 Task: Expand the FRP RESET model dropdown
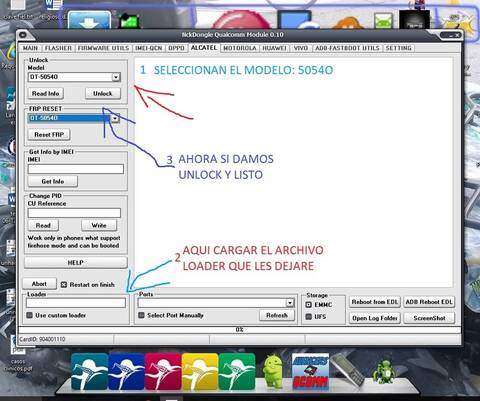115,118
